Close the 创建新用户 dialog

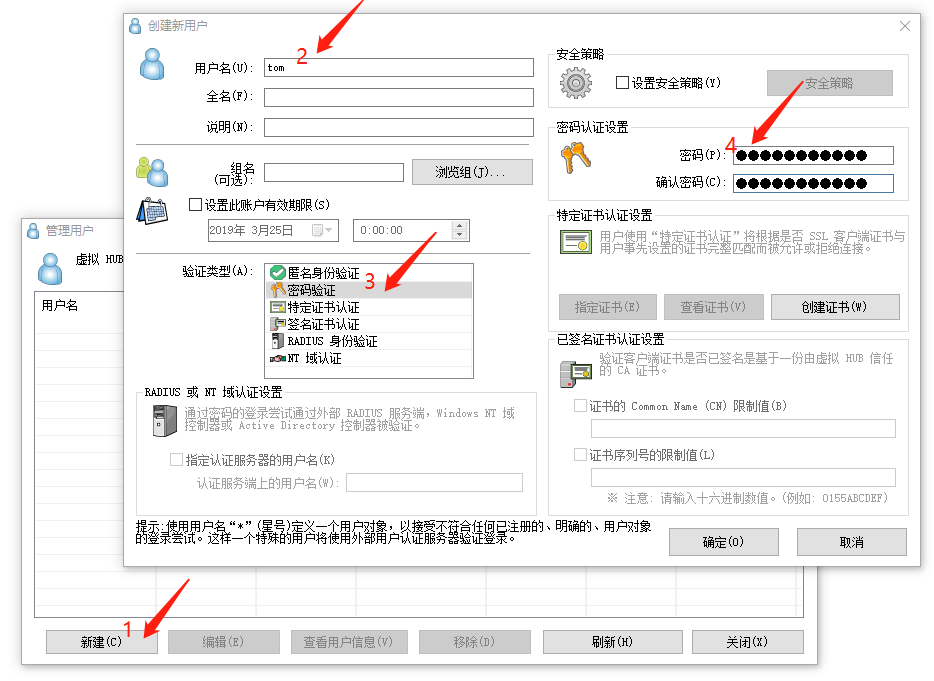tap(905, 26)
